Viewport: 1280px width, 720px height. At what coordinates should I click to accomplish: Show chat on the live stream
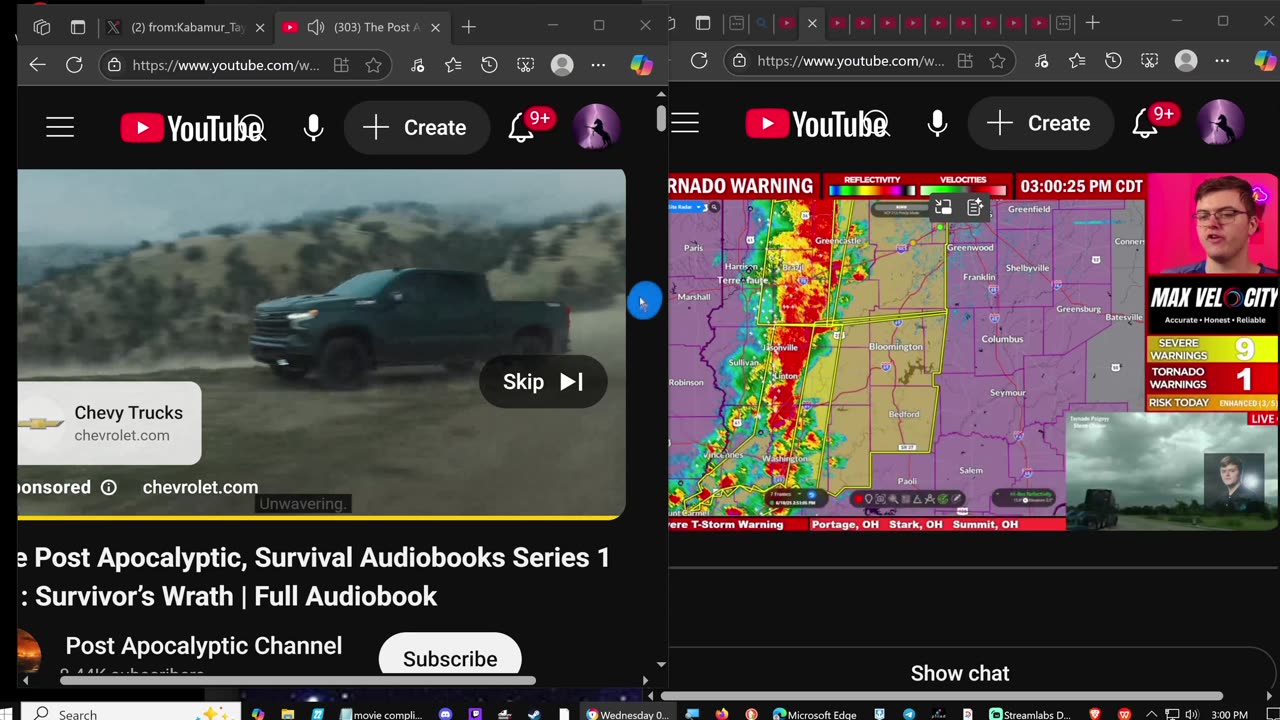(x=960, y=673)
